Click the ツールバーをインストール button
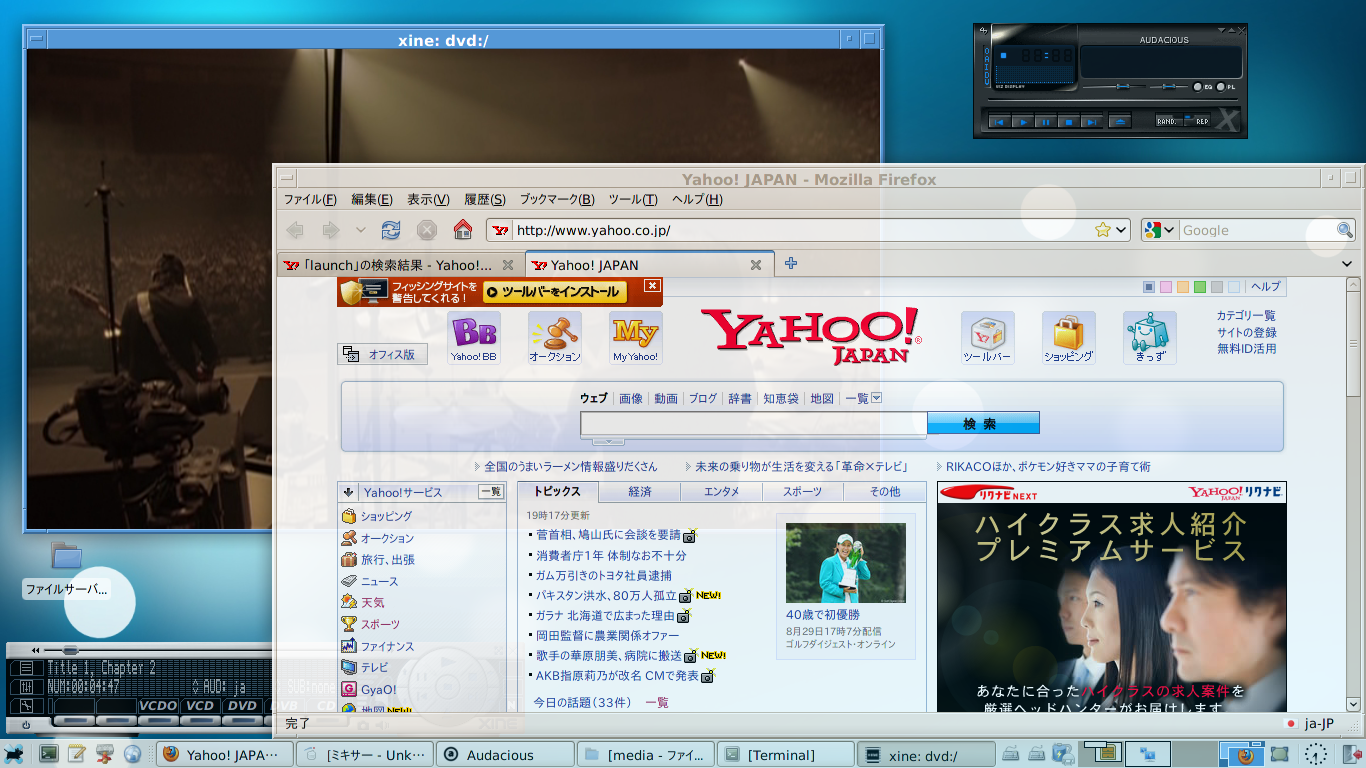The height and width of the screenshot is (768, 1366). click(555, 292)
